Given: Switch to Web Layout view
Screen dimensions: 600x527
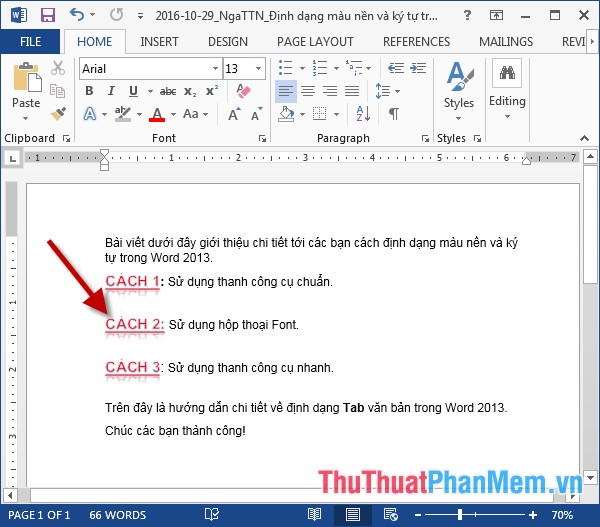Looking at the screenshot, I should 391,514.
